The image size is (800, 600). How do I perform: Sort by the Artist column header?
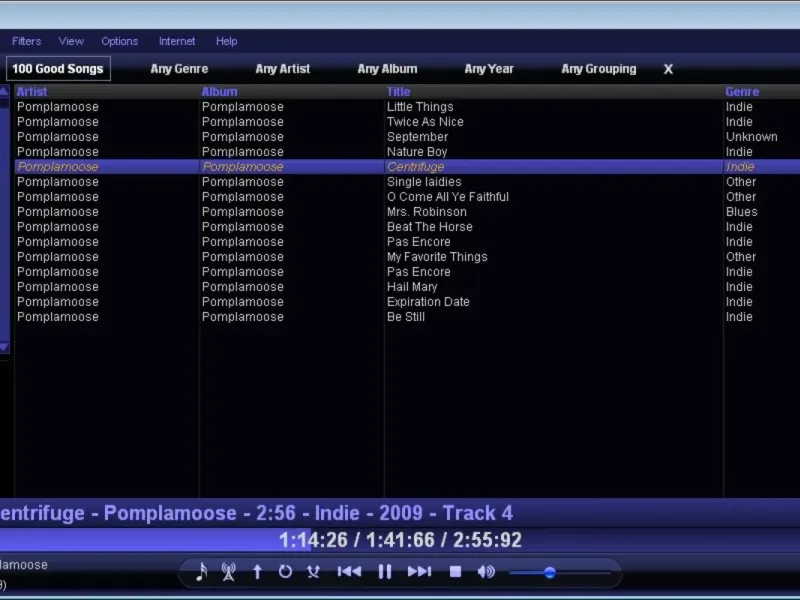point(32,92)
